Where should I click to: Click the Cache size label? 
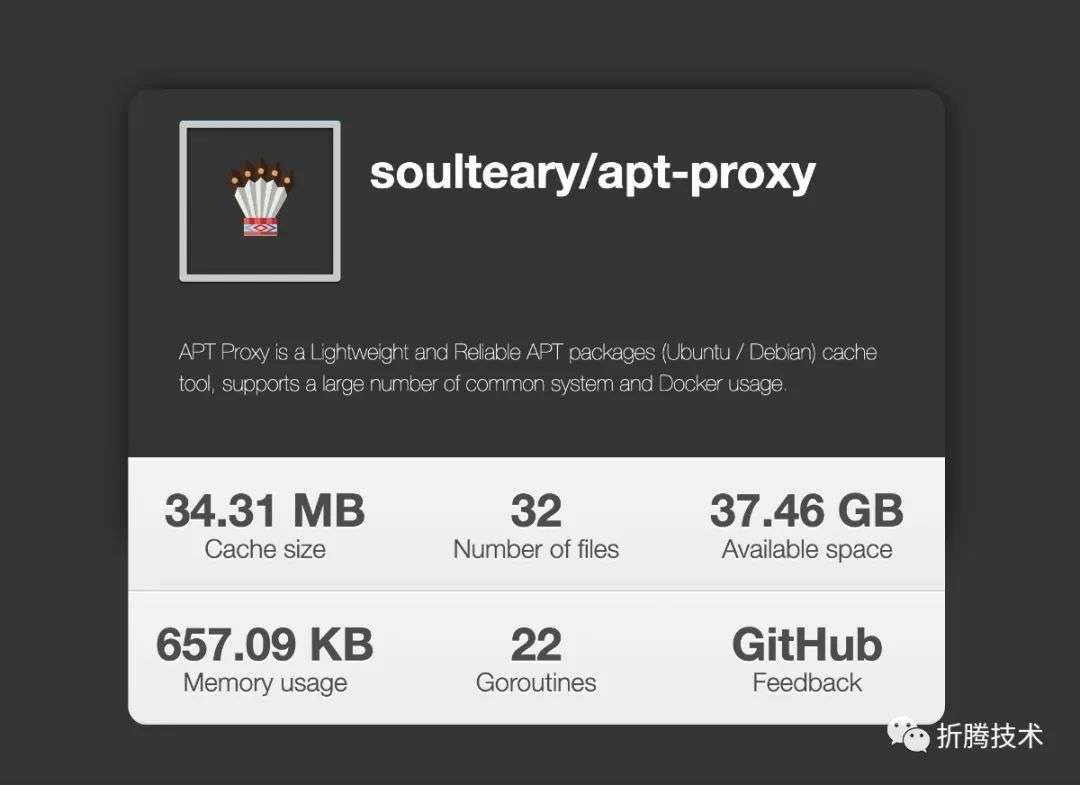click(x=264, y=550)
